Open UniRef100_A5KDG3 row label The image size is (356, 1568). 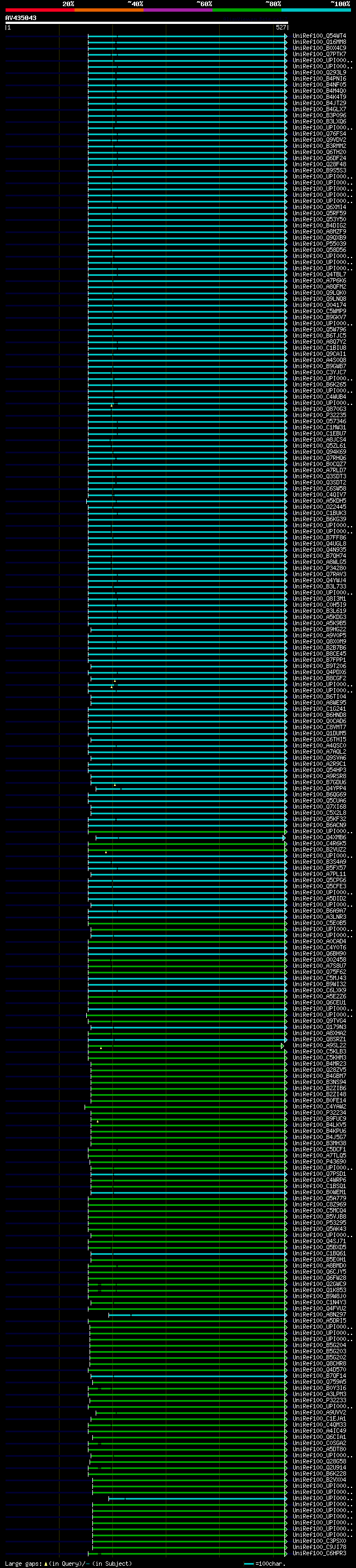point(319,617)
